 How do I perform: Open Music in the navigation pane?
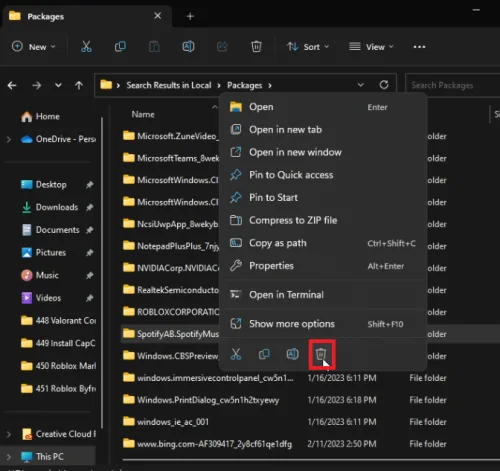point(40,275)
